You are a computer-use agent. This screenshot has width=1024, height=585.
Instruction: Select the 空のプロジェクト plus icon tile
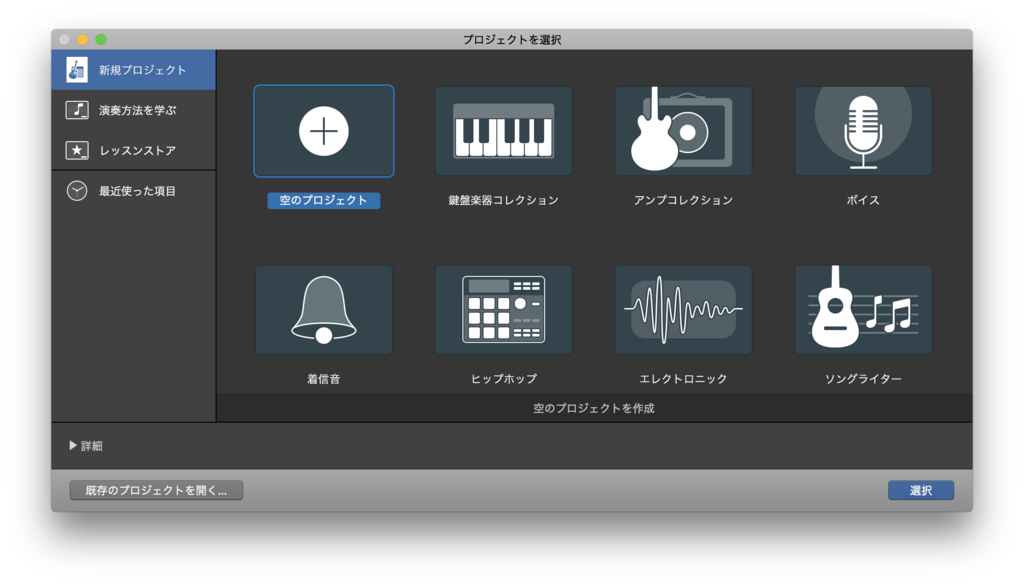point(324,131)
